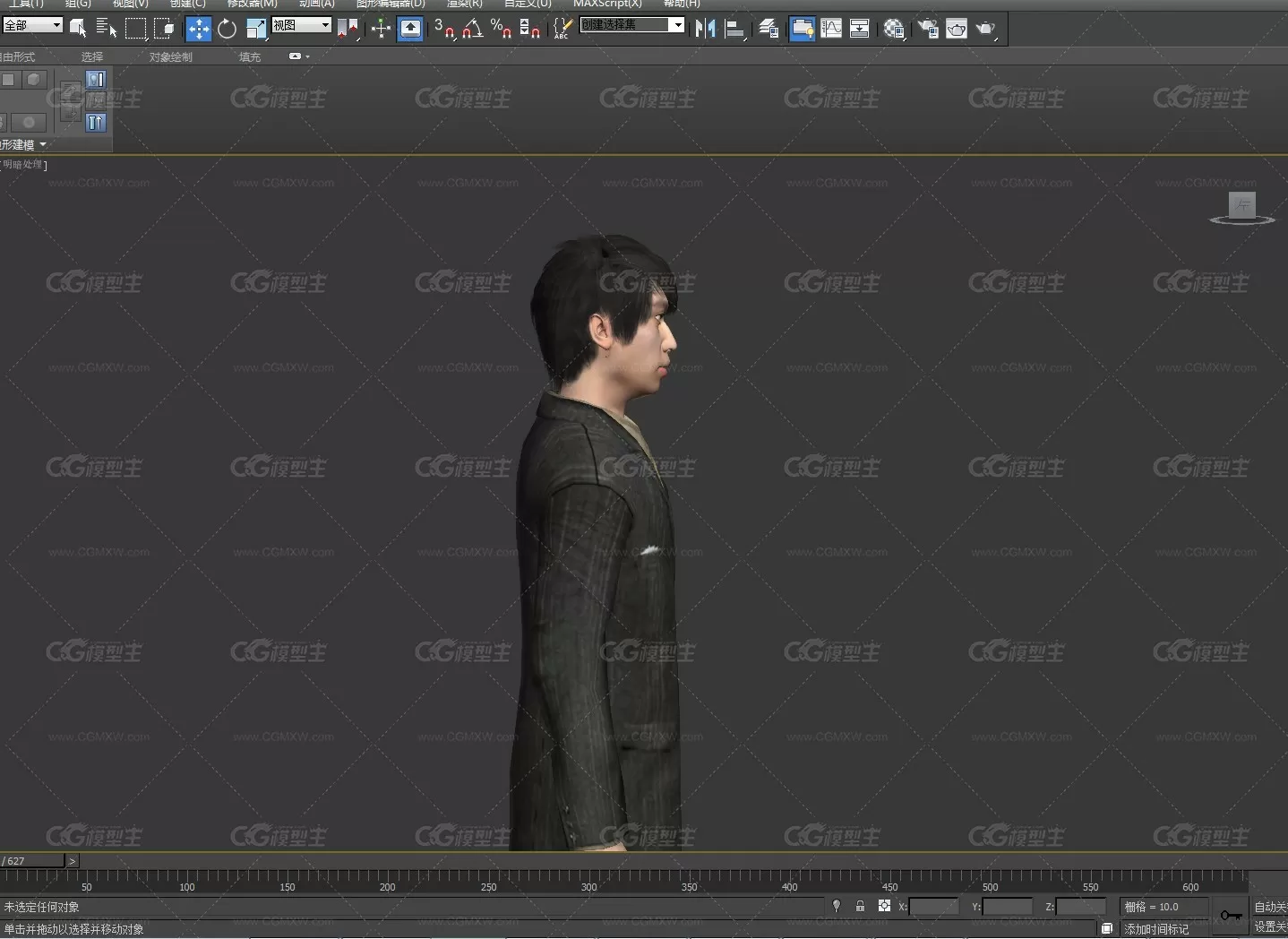Click Select and Manipulate icon
Viewport: 1288px width, 939px height.
click(x=381, y=29)
